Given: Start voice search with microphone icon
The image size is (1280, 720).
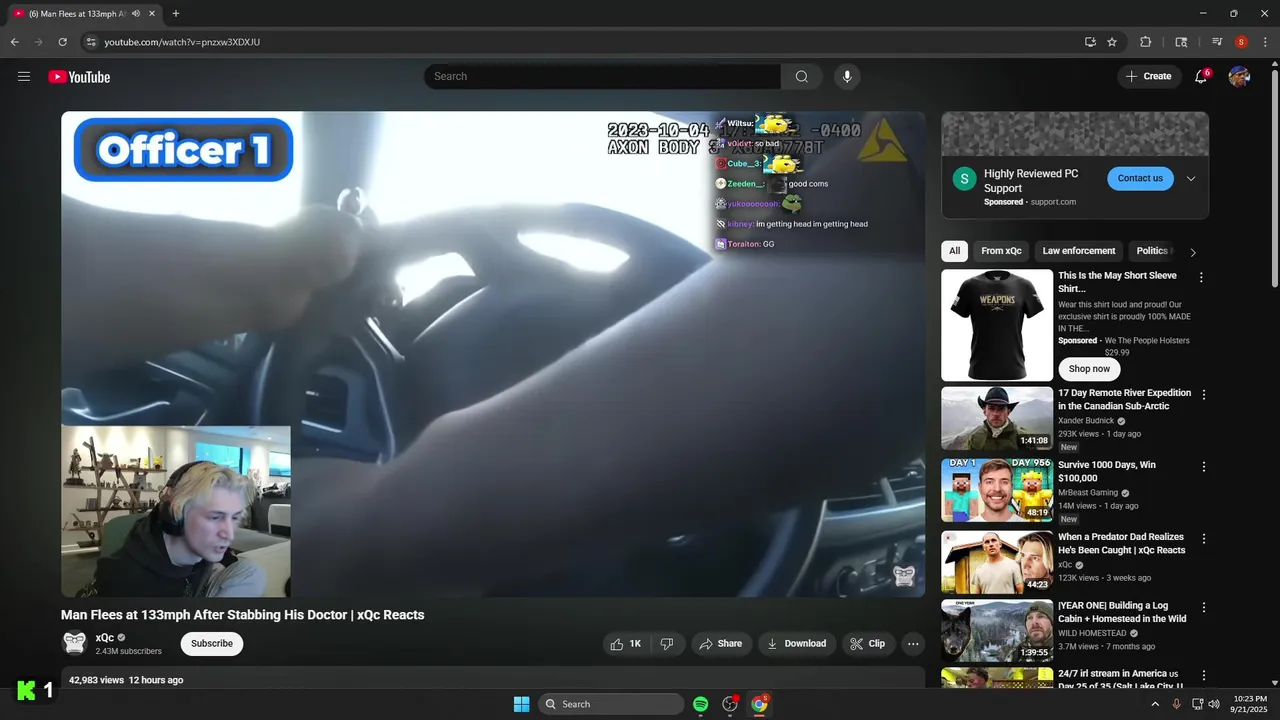Looking at the screenshot, I should pyautogui.click(x=847, y=77).
